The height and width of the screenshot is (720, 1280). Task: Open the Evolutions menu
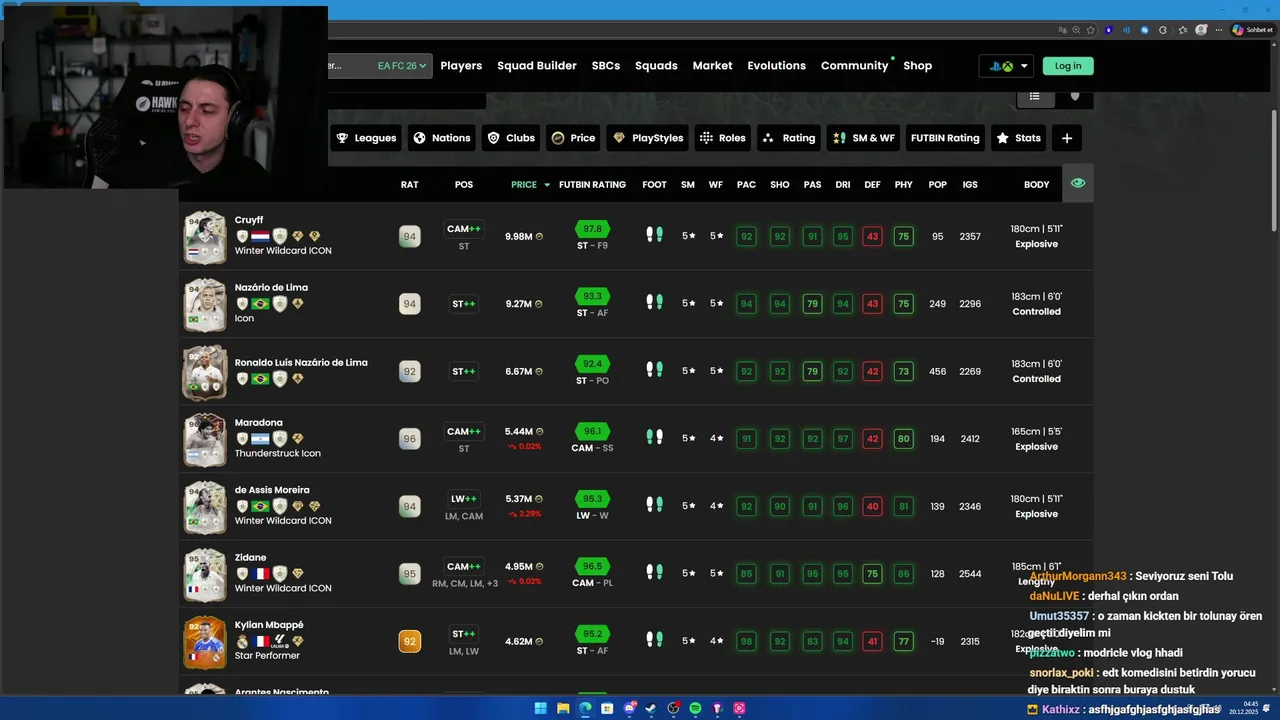coord(776,66)
